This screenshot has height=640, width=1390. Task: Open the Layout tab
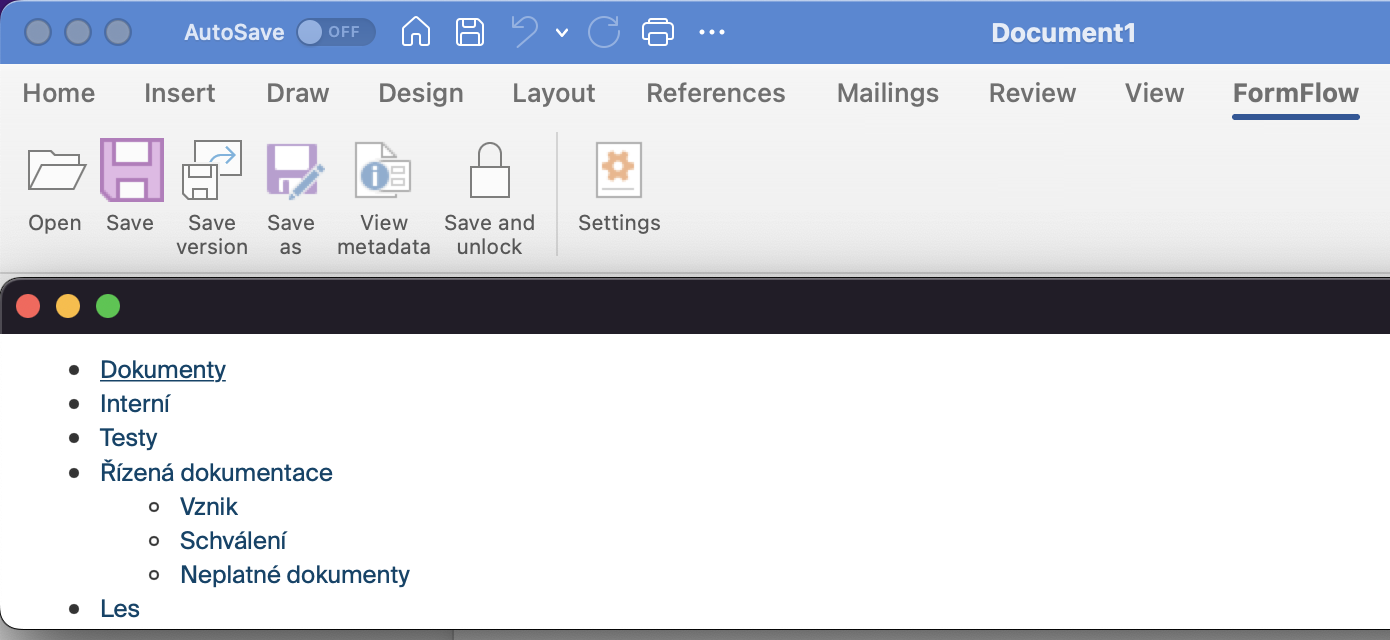click(x=554, y=93)
